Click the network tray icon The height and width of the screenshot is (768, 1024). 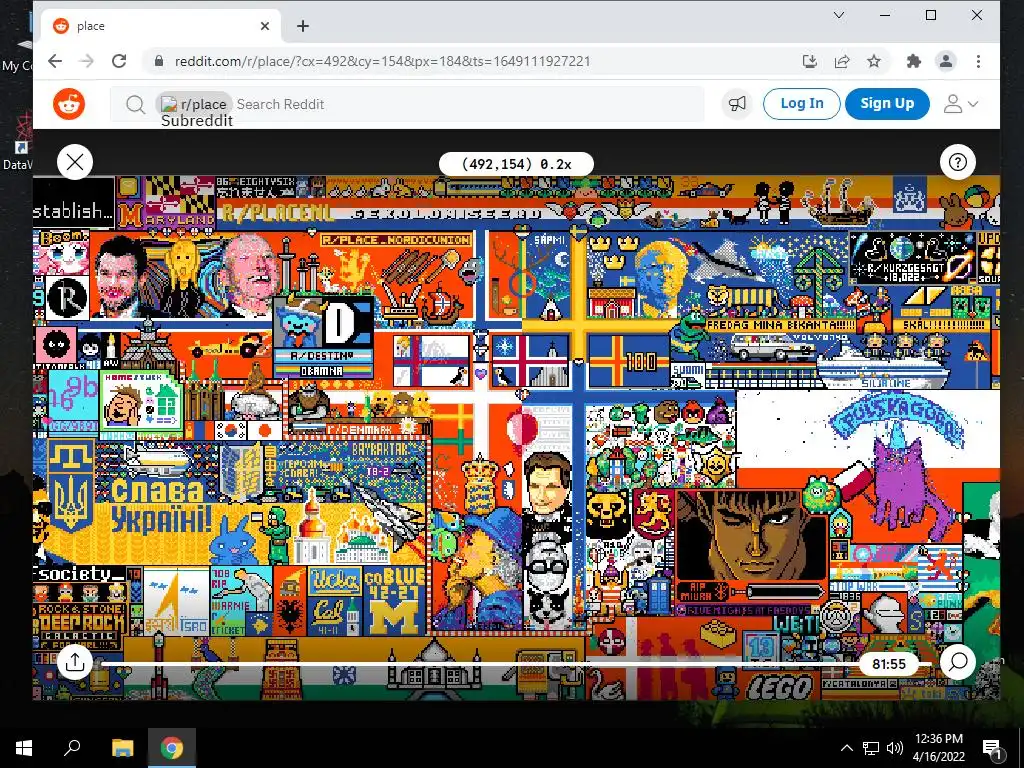tap(871, 748)
